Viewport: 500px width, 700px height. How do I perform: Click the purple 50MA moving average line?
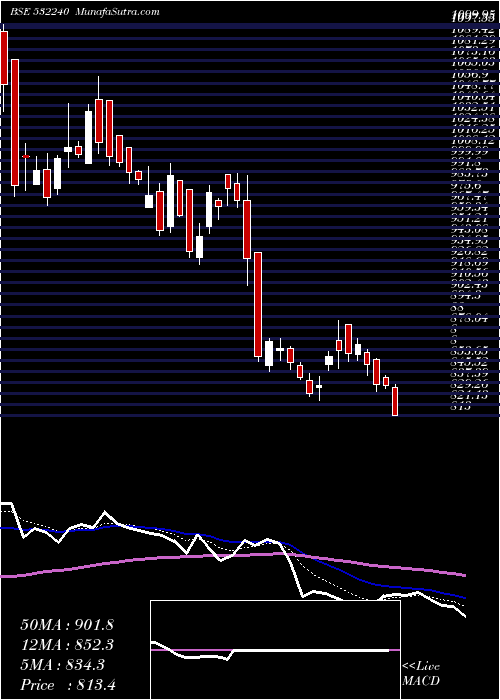[232, 555]
